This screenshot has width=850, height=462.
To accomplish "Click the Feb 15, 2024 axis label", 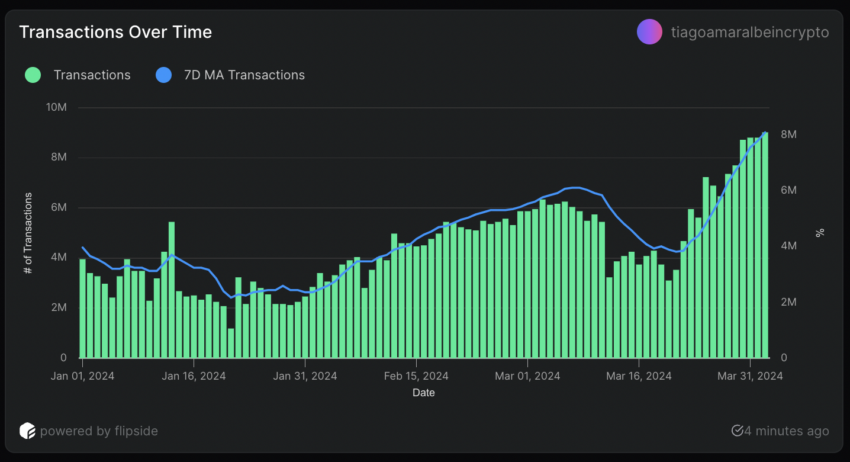I will click(x=419, y=376).
